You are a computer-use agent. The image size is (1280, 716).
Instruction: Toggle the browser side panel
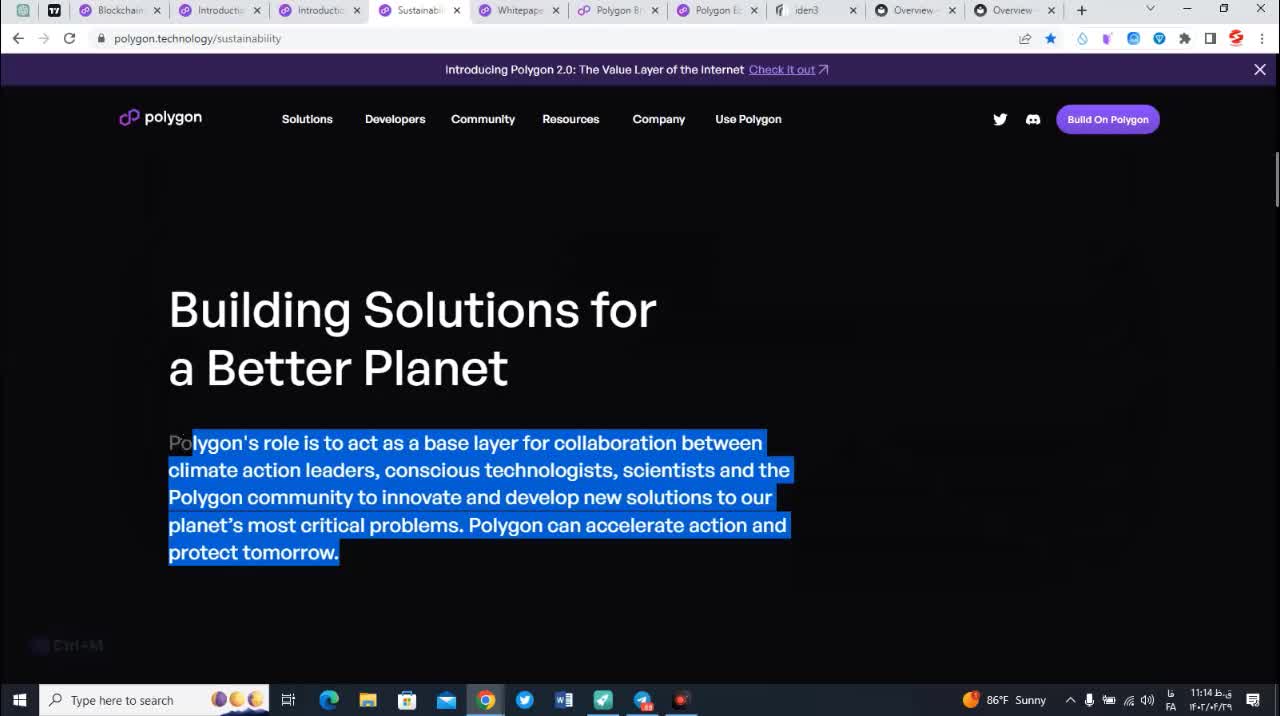tap(1210, 38)
